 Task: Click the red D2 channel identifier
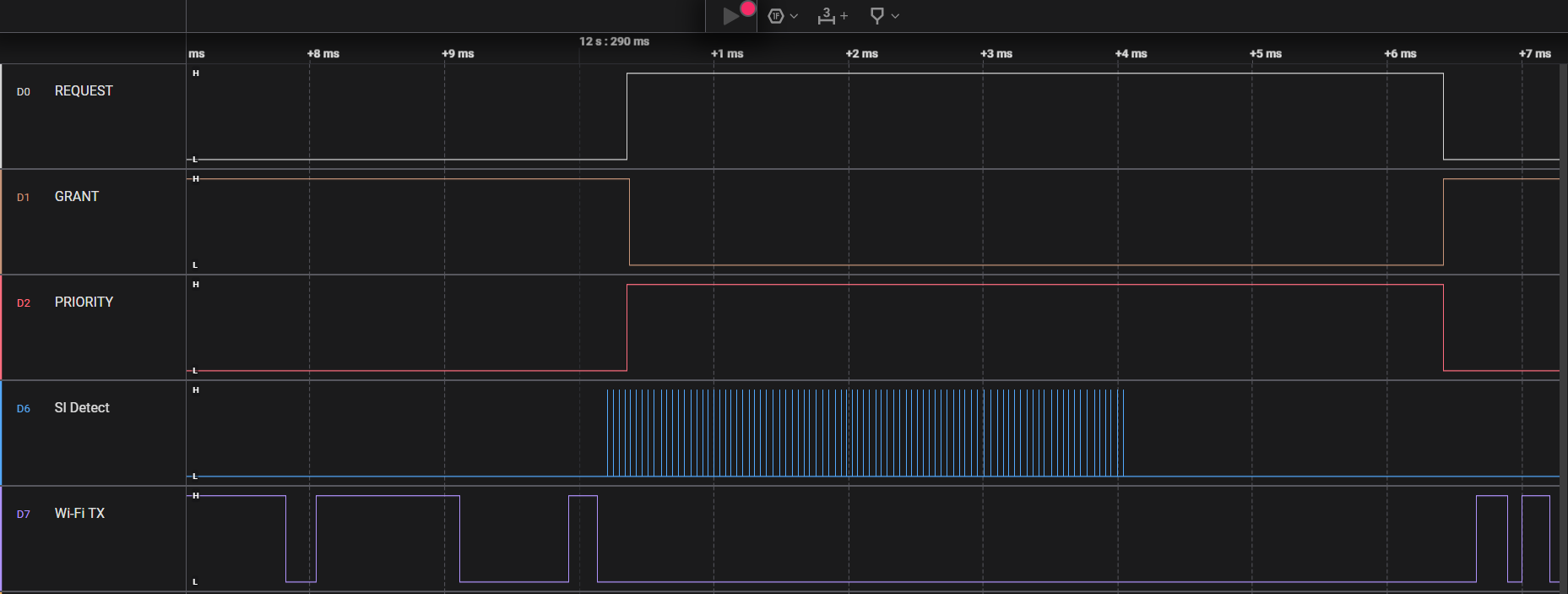pyautogui.click(x=24, y=302)
